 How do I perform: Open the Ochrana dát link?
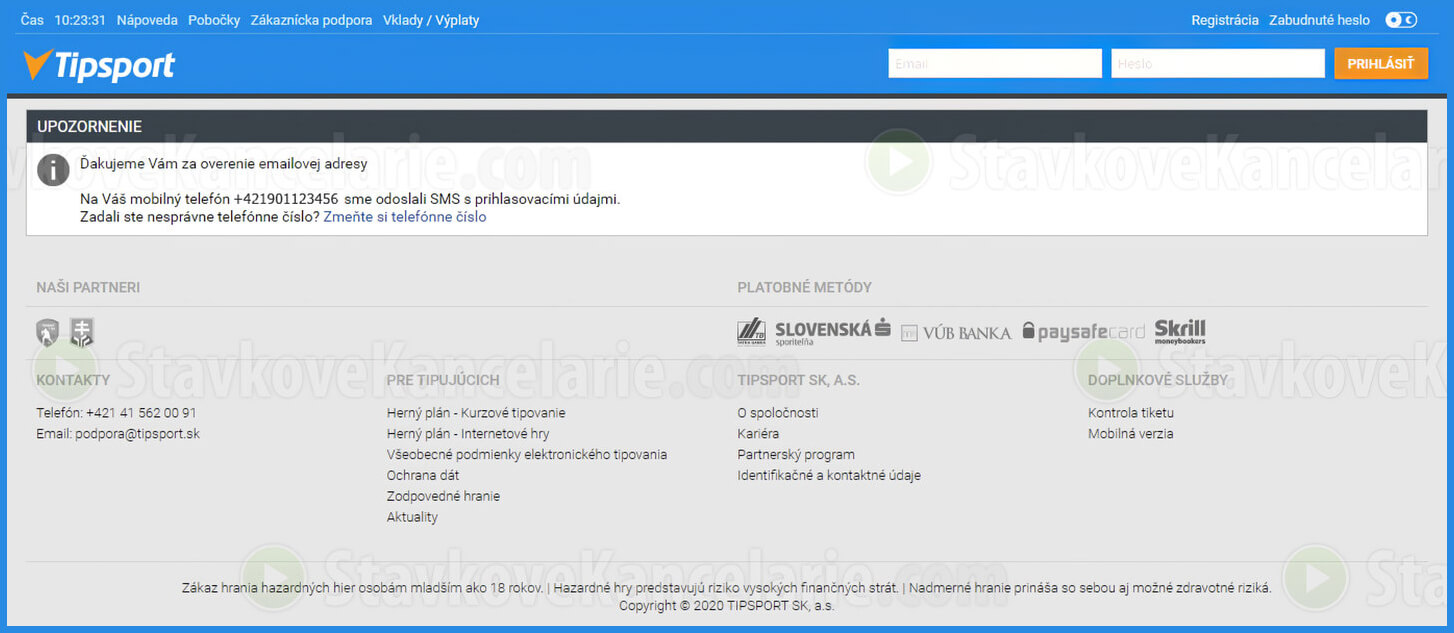423,476
